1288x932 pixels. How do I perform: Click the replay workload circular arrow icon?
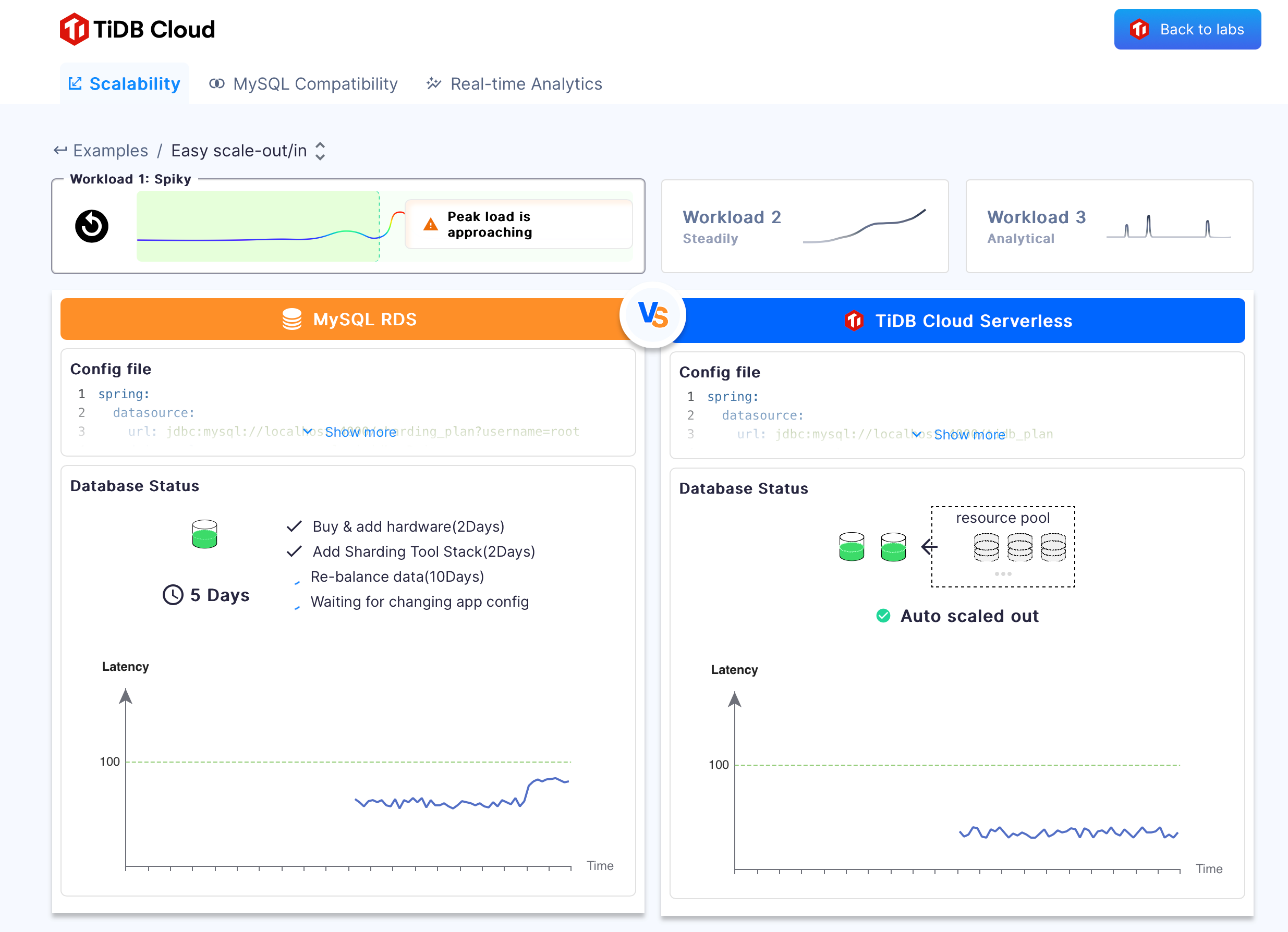[91, 226]
